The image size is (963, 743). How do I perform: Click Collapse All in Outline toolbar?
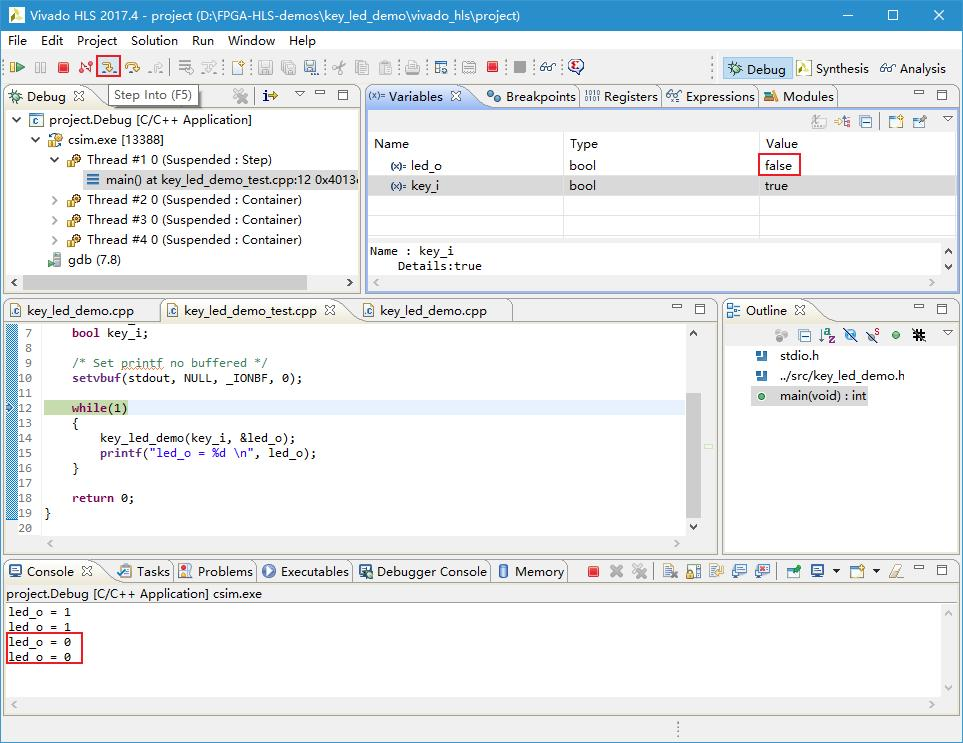pos(804,335)
